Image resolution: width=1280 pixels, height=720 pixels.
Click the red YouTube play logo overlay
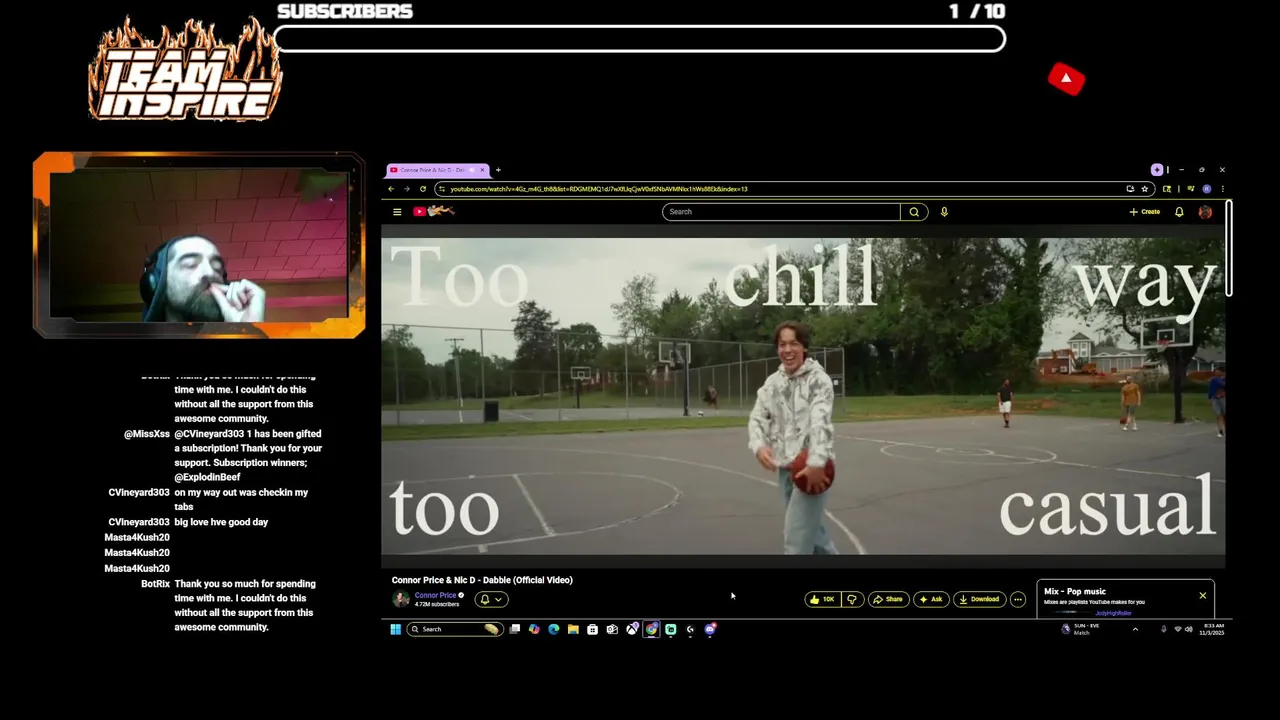(x=1066, y=79)
